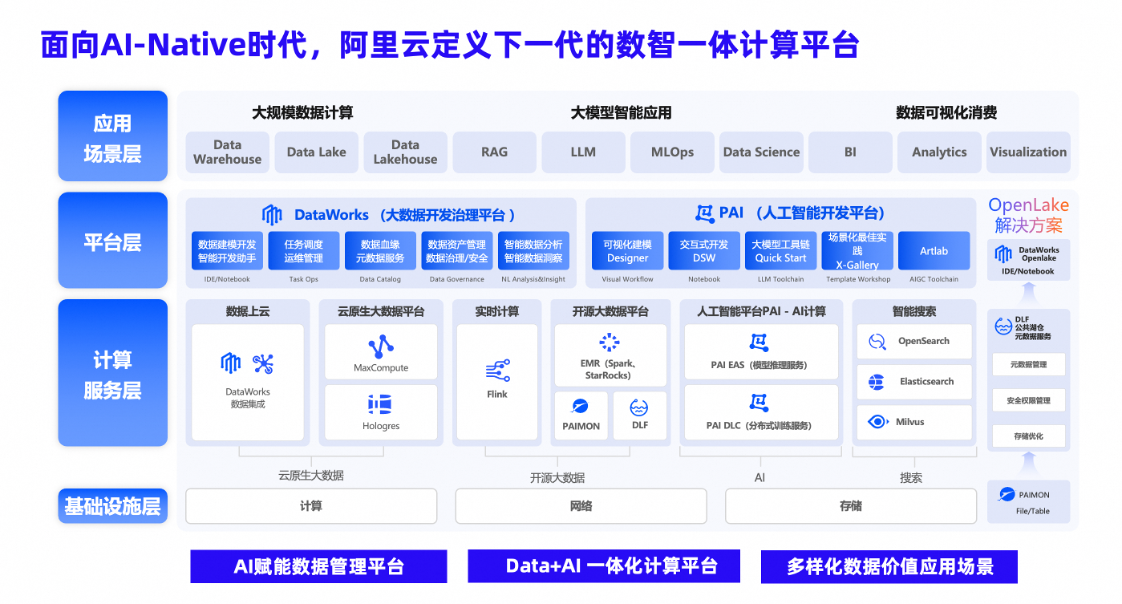Choose the Analytics box
The width and height of the screenshot is (1122, 604).
[x=939, y=152]
